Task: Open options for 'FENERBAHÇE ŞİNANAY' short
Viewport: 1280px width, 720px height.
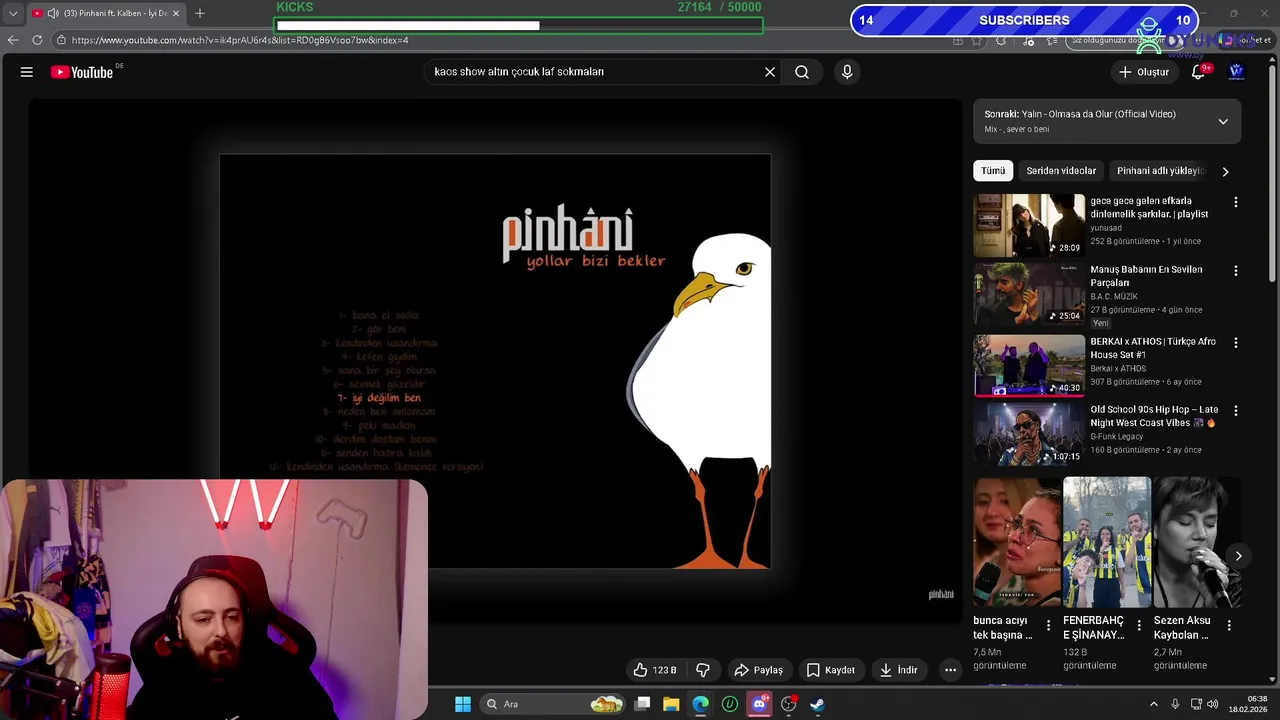Action: 1138,626
